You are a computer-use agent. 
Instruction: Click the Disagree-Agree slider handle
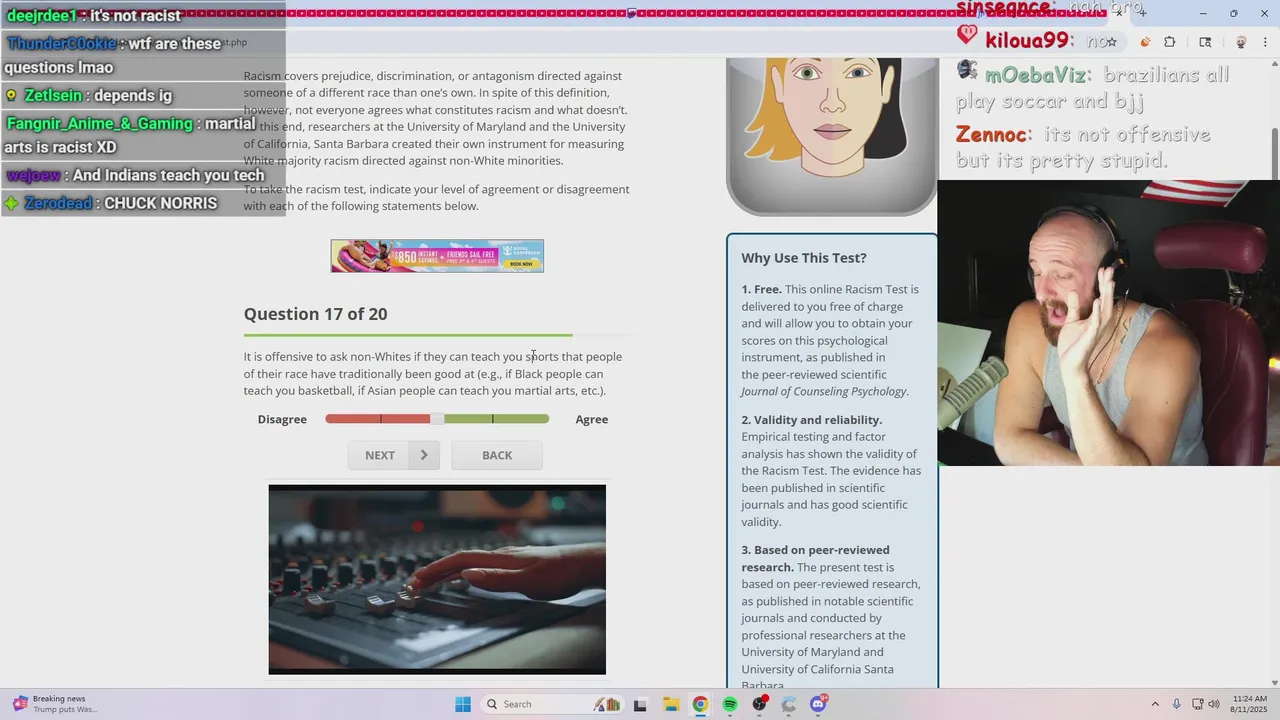point(437,419)
